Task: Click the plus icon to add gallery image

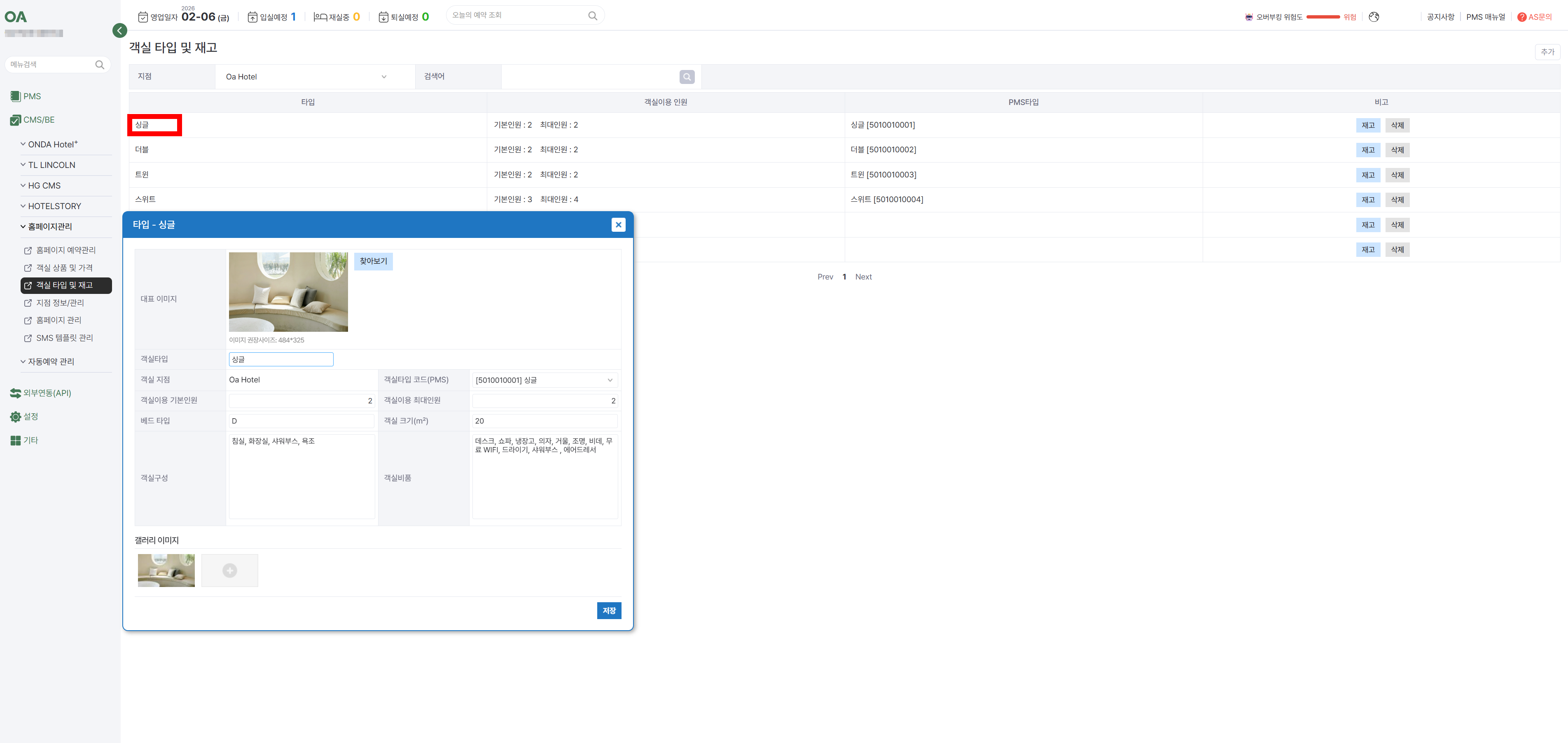Action: click(229, 570)
